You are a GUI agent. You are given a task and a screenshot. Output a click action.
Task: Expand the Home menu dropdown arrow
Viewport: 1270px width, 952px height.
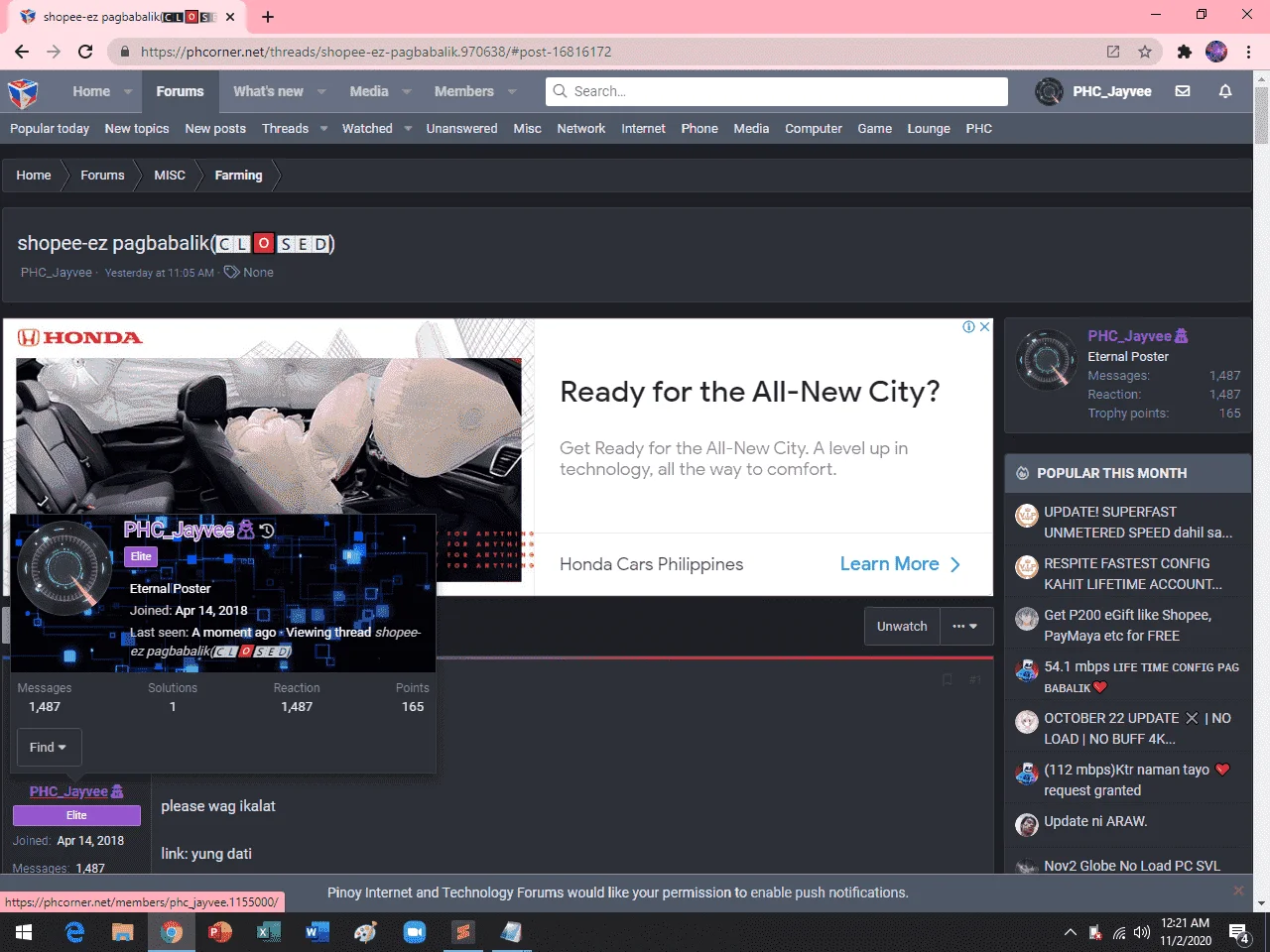[x=128, y=91]
